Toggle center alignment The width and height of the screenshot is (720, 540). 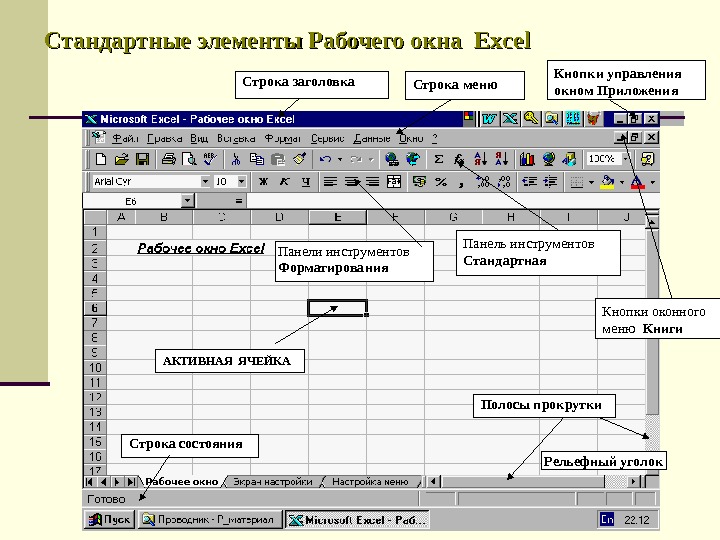[x=351, y=182]
